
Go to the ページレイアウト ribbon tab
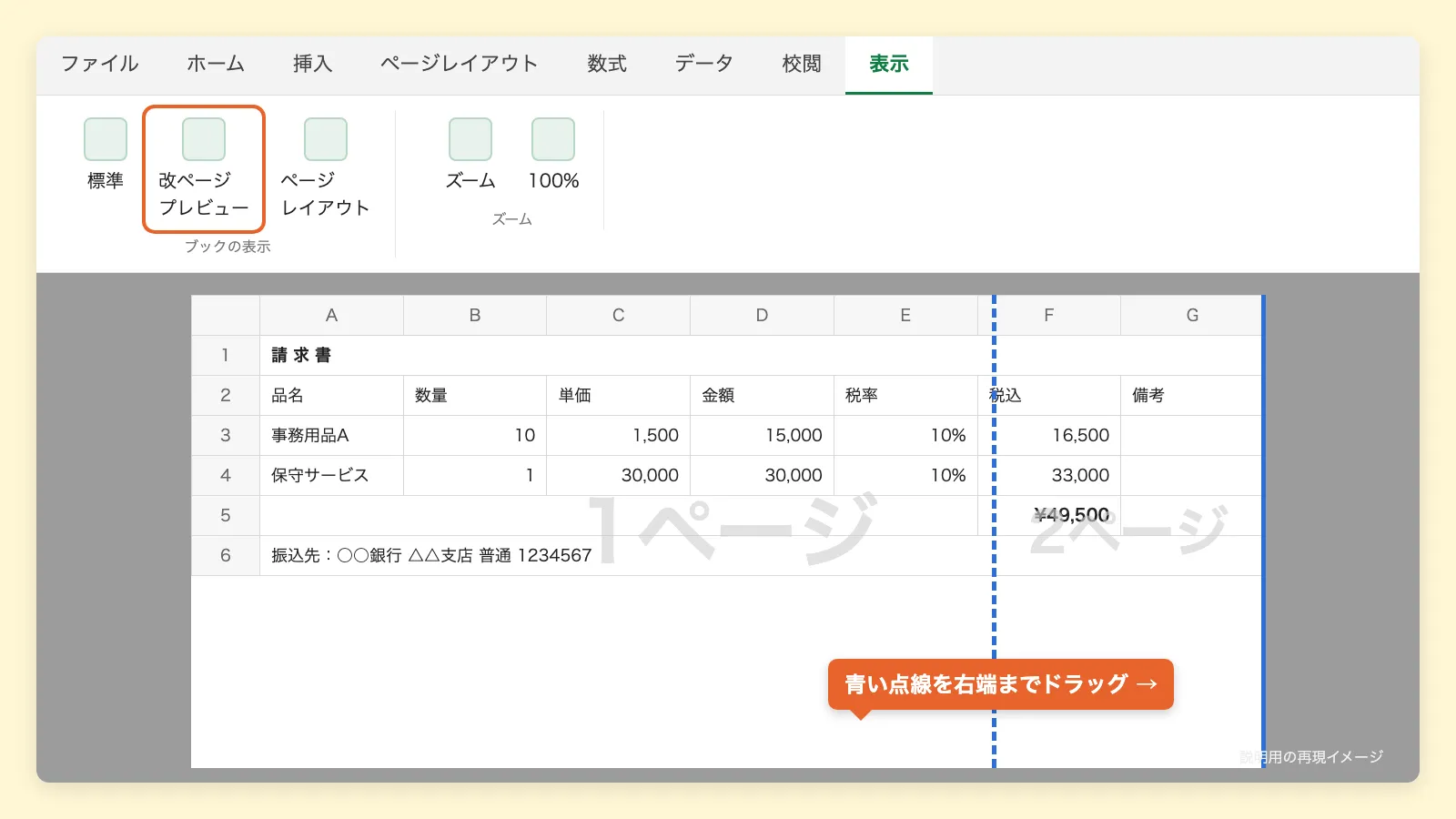coord(460,64)
